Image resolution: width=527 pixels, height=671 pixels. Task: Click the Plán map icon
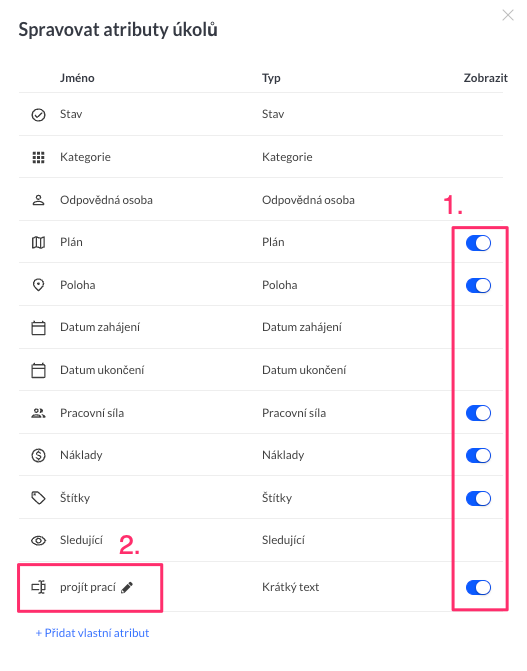pyautogui.click(x=39, y=243)
